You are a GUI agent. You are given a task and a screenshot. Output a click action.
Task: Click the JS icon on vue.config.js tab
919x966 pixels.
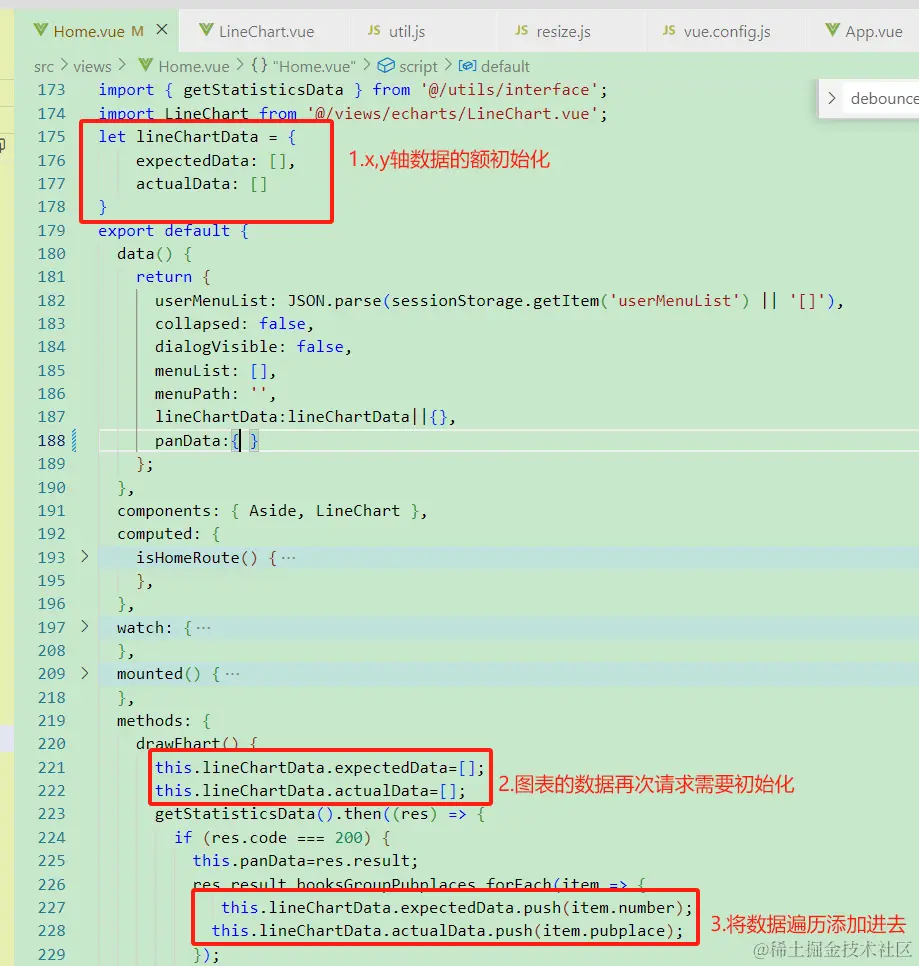pyautogui.click(x=670, y=30)
